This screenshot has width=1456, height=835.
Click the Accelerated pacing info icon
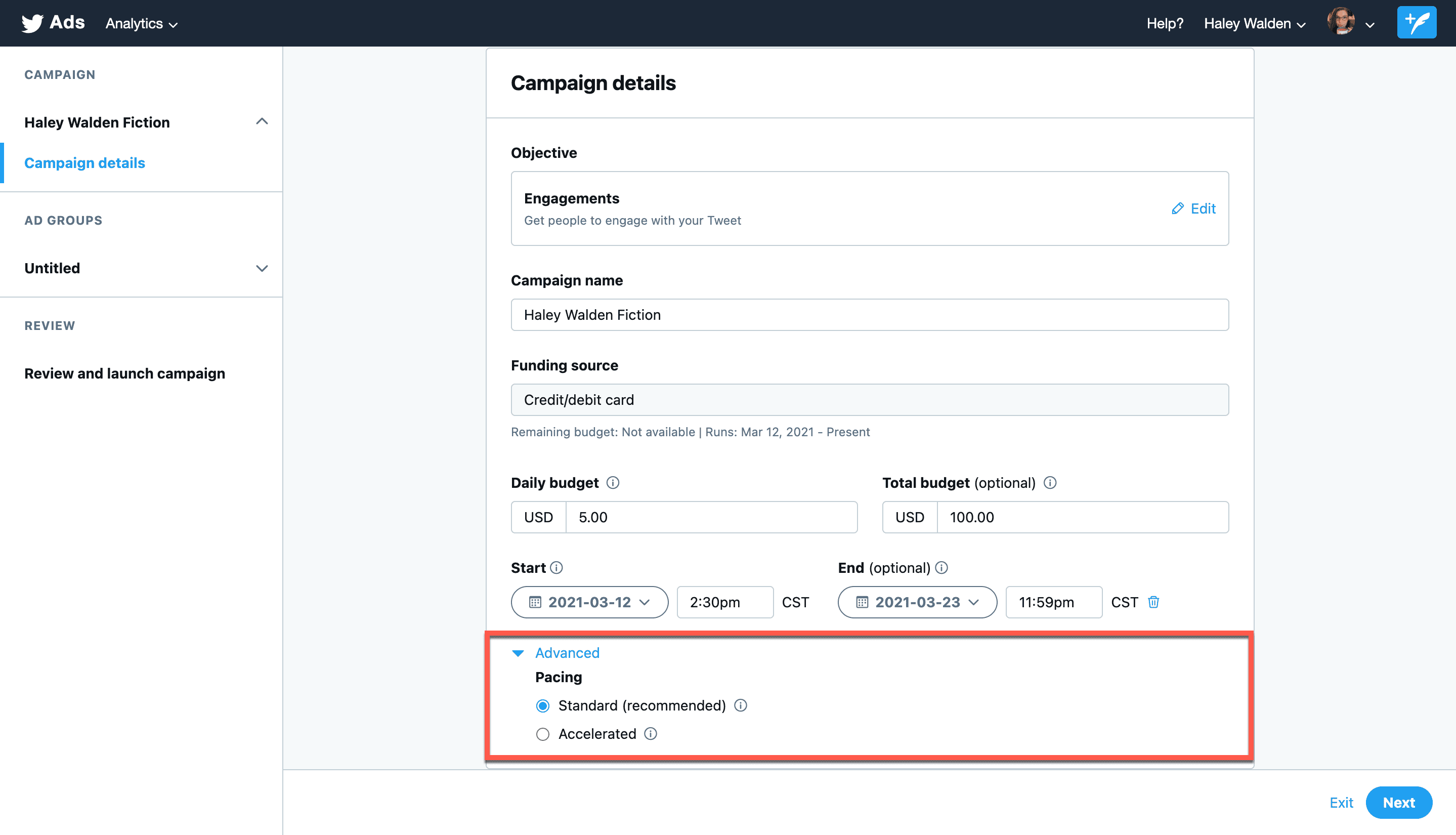[651, 734]
